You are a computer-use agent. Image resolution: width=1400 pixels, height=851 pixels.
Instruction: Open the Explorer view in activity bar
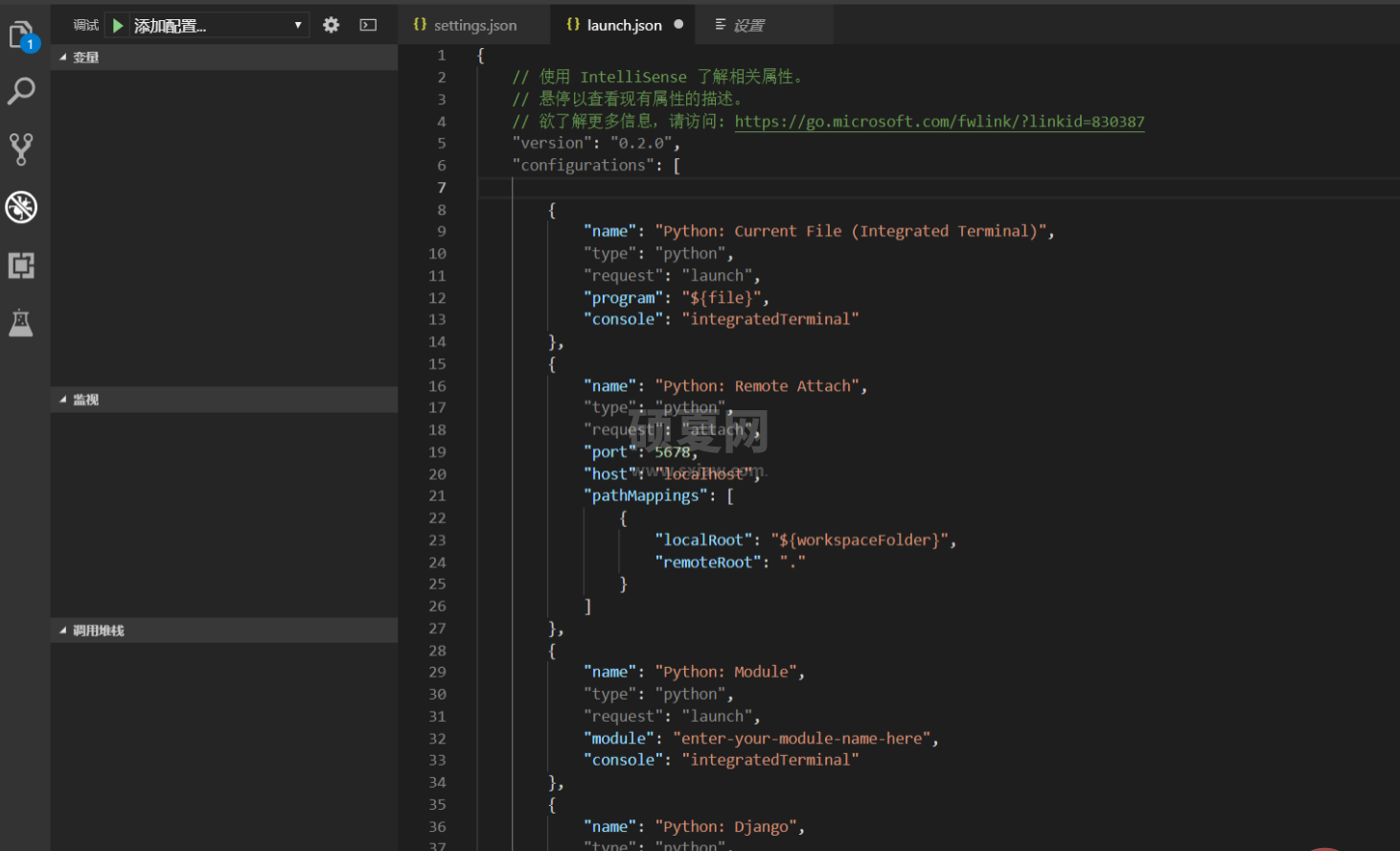(x=22, y=36)
